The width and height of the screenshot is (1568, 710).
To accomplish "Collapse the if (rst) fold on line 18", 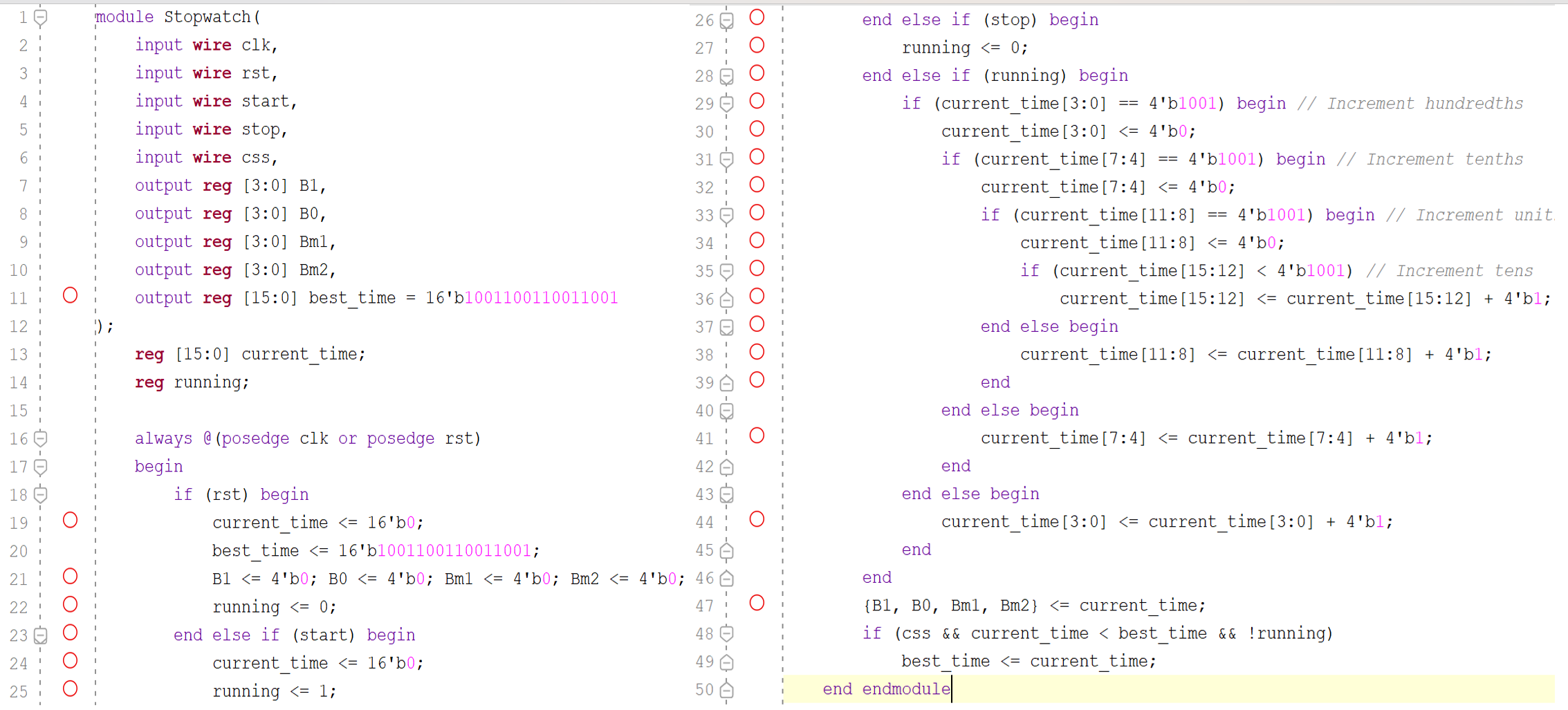I will (41, 494).
